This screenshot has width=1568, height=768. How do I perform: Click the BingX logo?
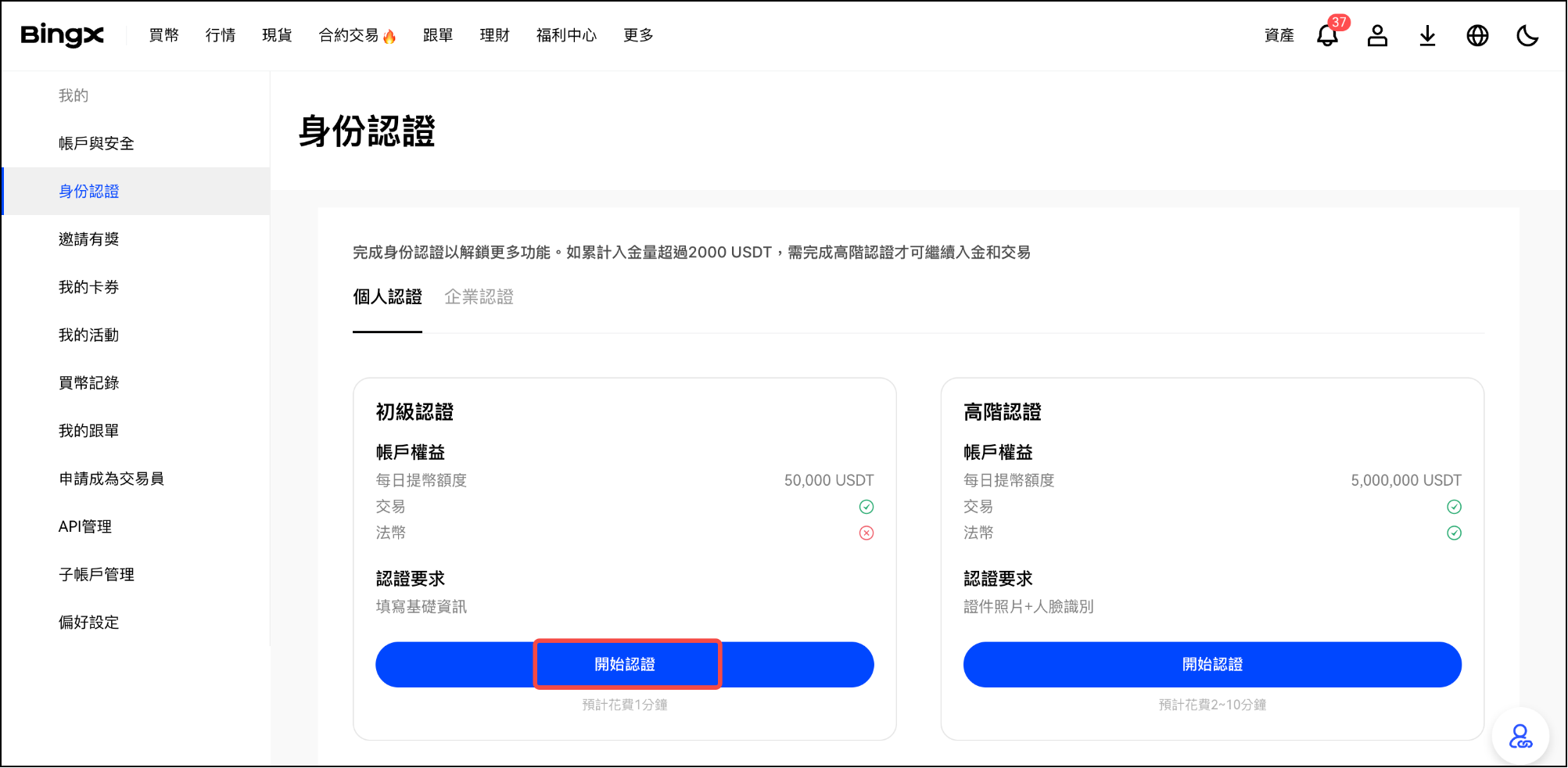pyautogui.click(x=62, y=35)
